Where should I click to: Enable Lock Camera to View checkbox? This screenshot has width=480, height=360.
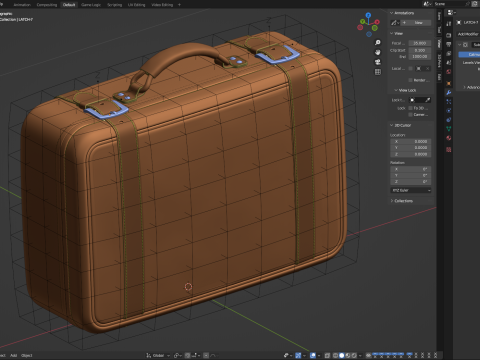[x=411, y=115]
